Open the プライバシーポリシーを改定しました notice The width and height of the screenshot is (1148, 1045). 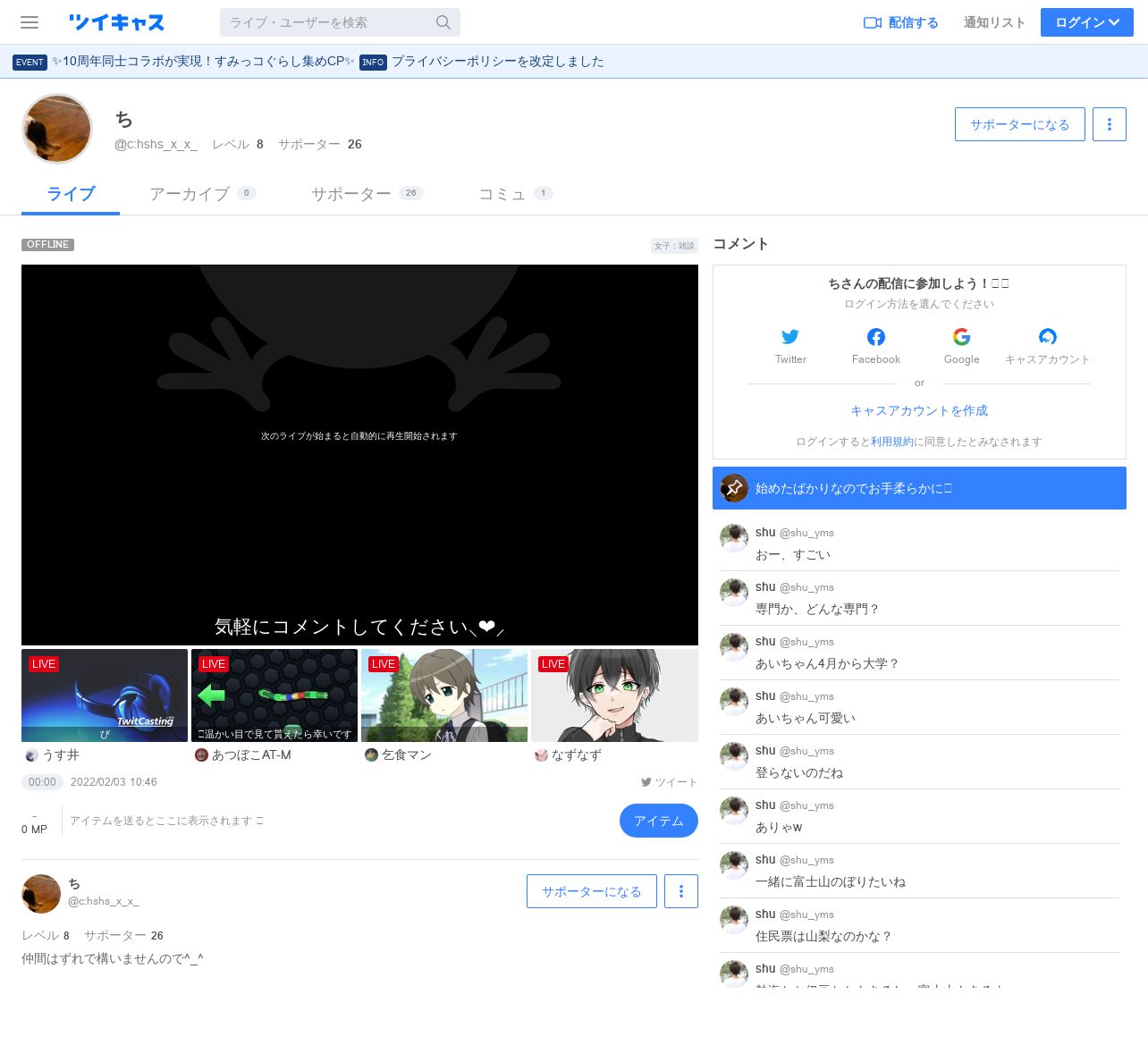[x=498, y=62]
